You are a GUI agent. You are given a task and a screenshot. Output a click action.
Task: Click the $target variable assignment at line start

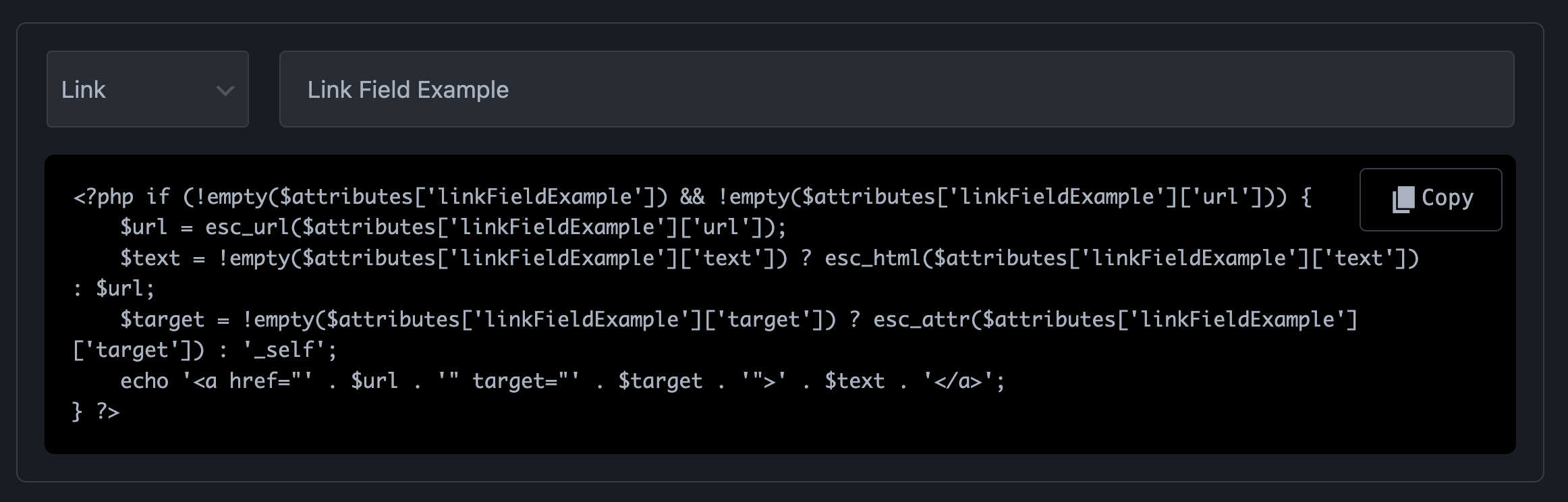[162, 320]
